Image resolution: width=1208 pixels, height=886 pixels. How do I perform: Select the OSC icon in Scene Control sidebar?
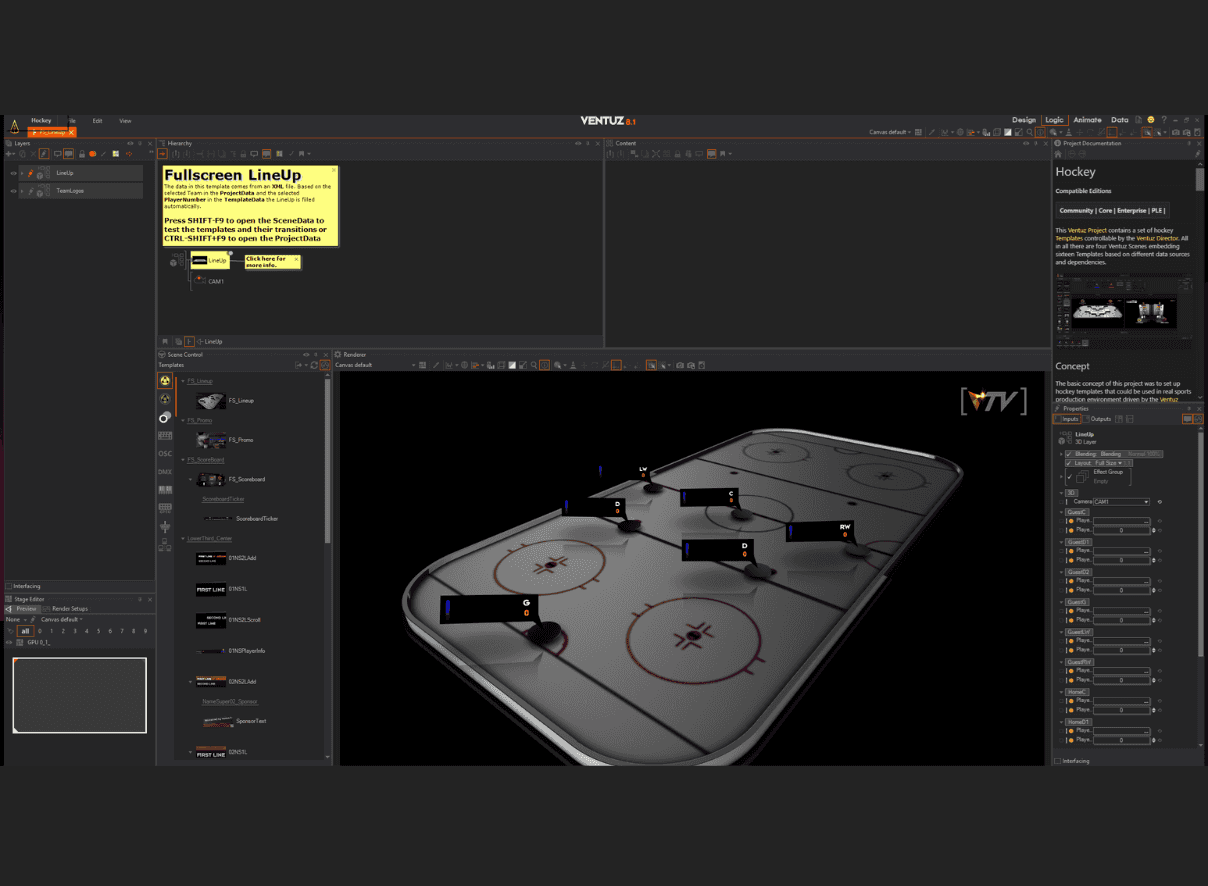point(165,453)
